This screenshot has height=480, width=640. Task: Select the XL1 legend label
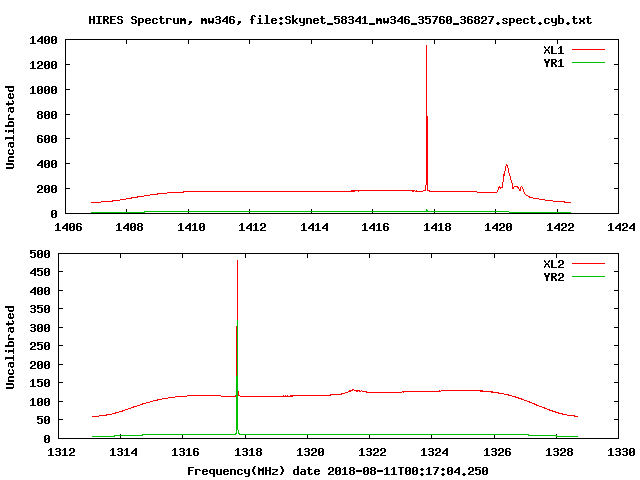tap(553, 50)
